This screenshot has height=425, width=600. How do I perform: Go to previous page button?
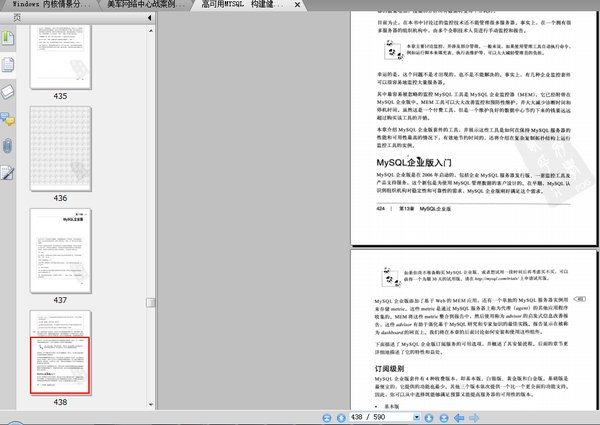click(341, 418)
